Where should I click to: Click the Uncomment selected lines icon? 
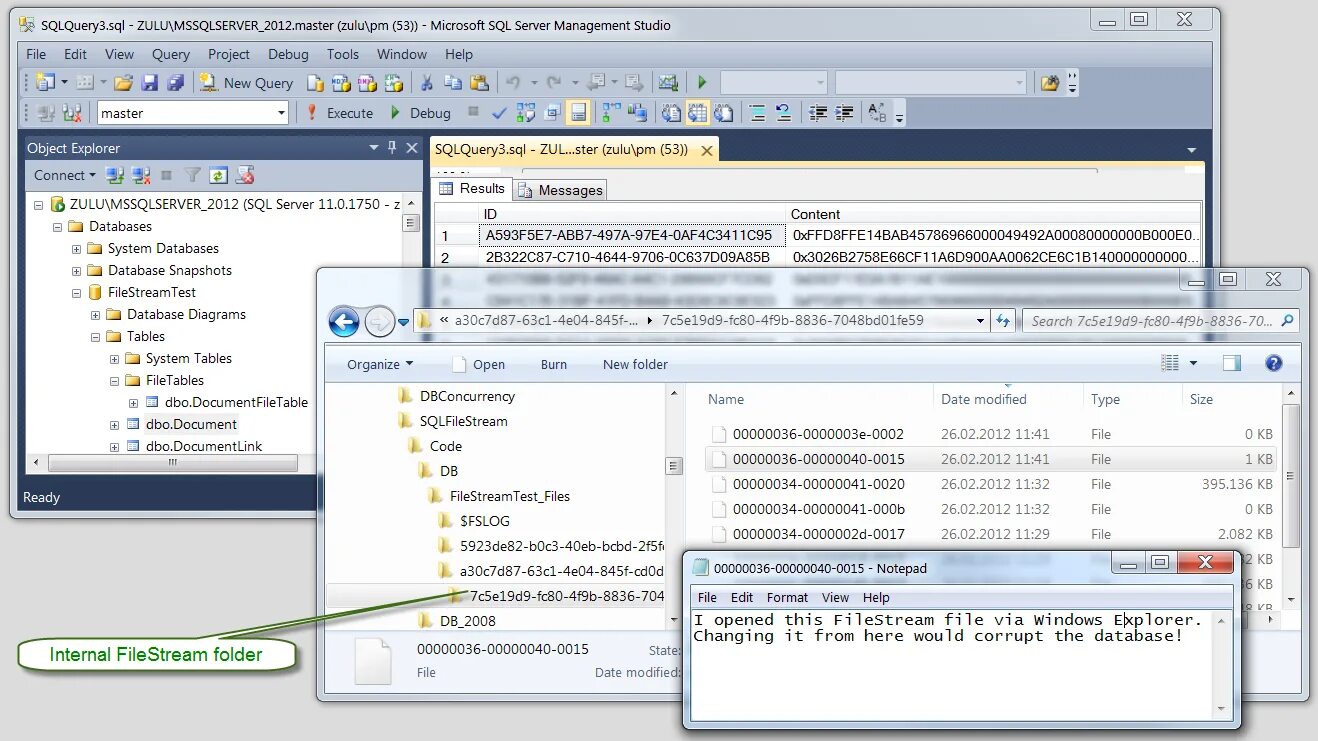click(784, 113)
